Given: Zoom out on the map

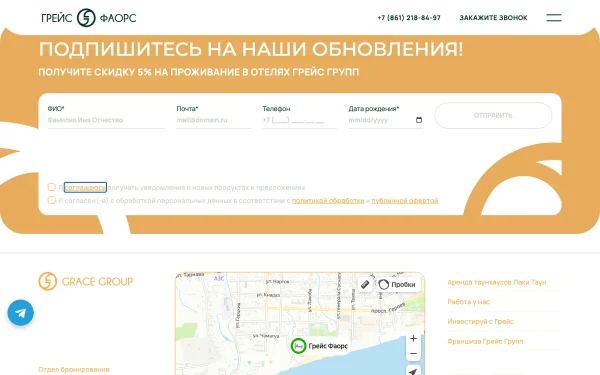Looking at the screenshot, I should pyautogui.click(x=413, y=354).
